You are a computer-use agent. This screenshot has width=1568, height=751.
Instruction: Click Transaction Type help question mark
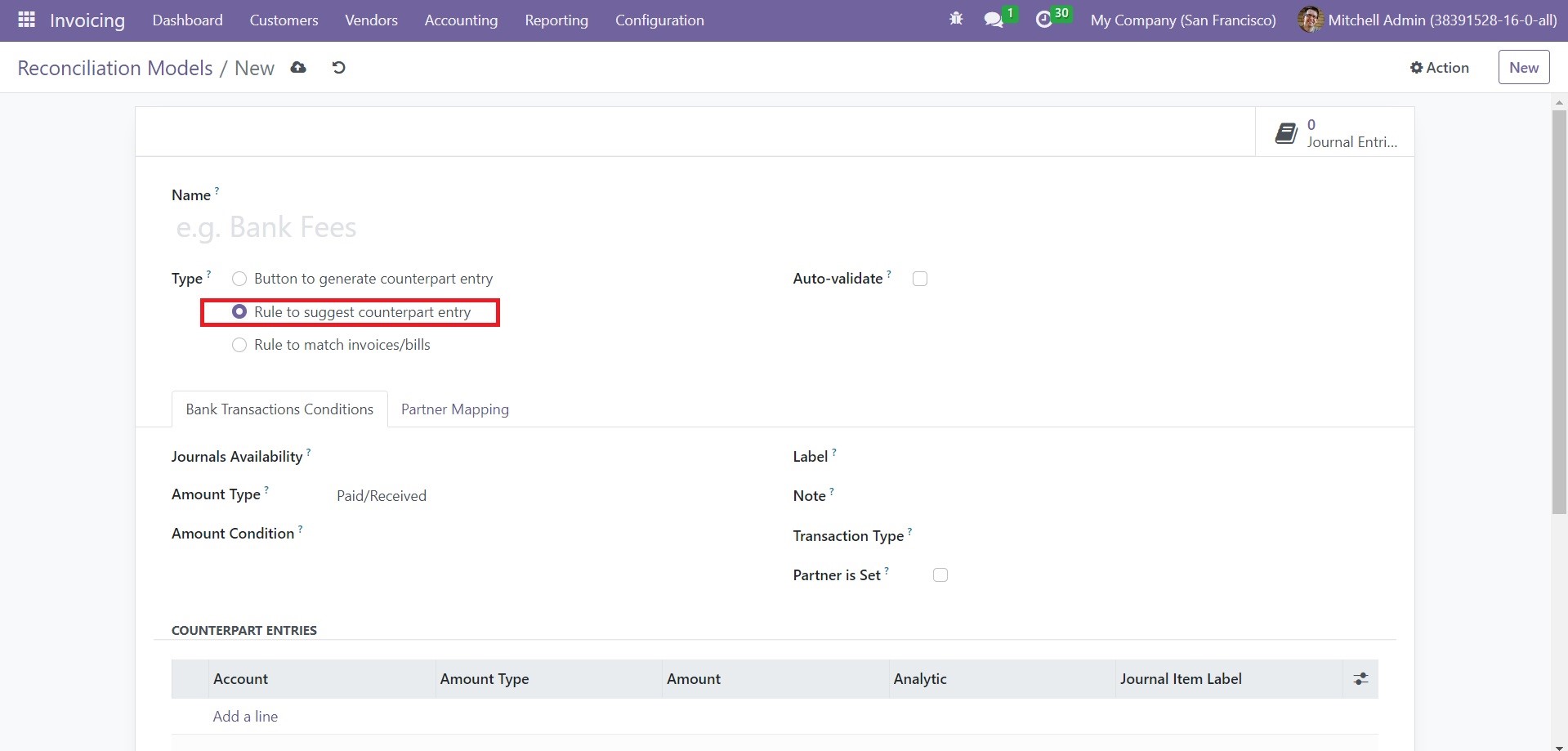tap(909, 531)
